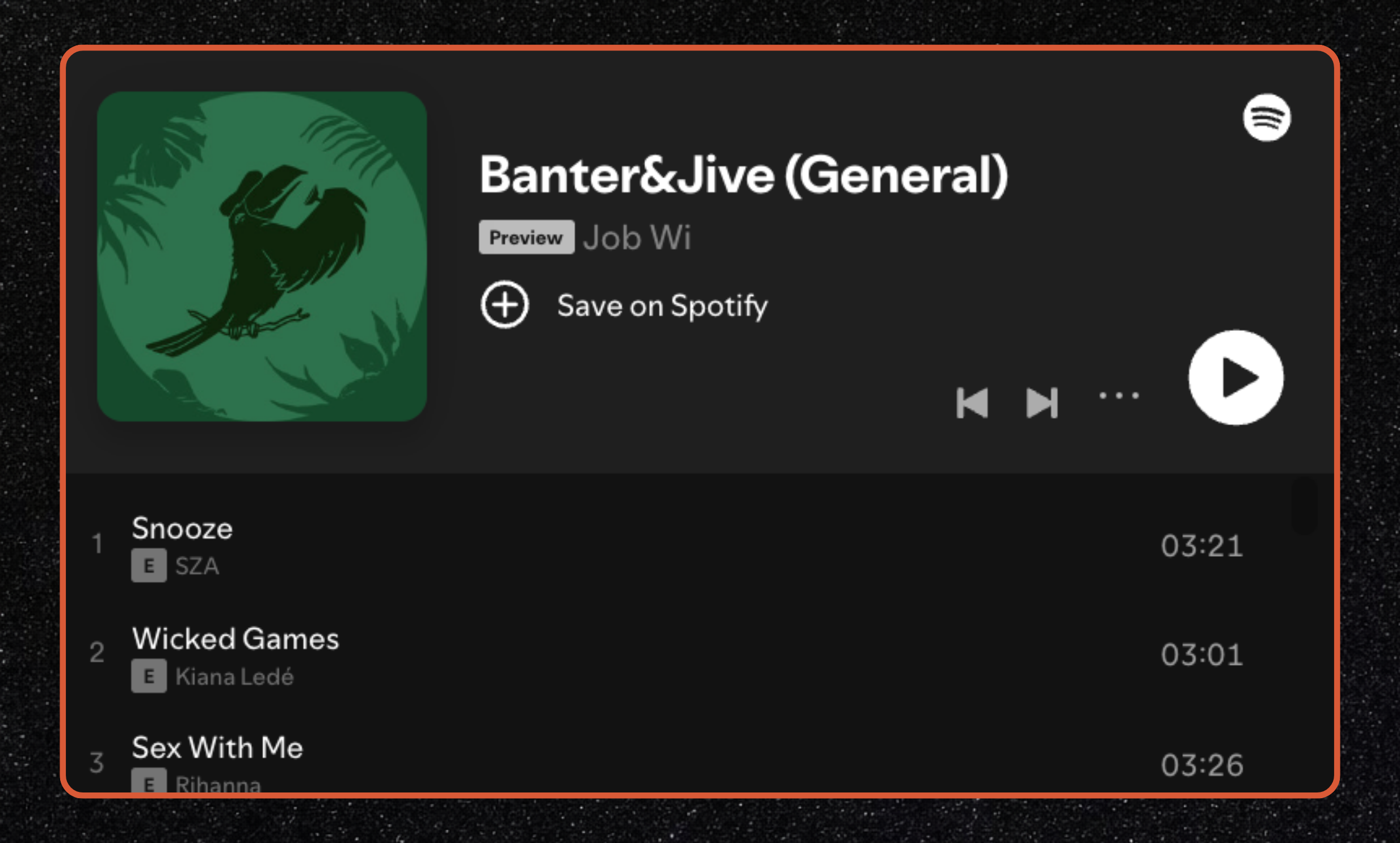Image resolution: width=1400 pixels, height=843 pixels.
Task: Open the Banter&Jive (General) title link
Action: [744, 175]
